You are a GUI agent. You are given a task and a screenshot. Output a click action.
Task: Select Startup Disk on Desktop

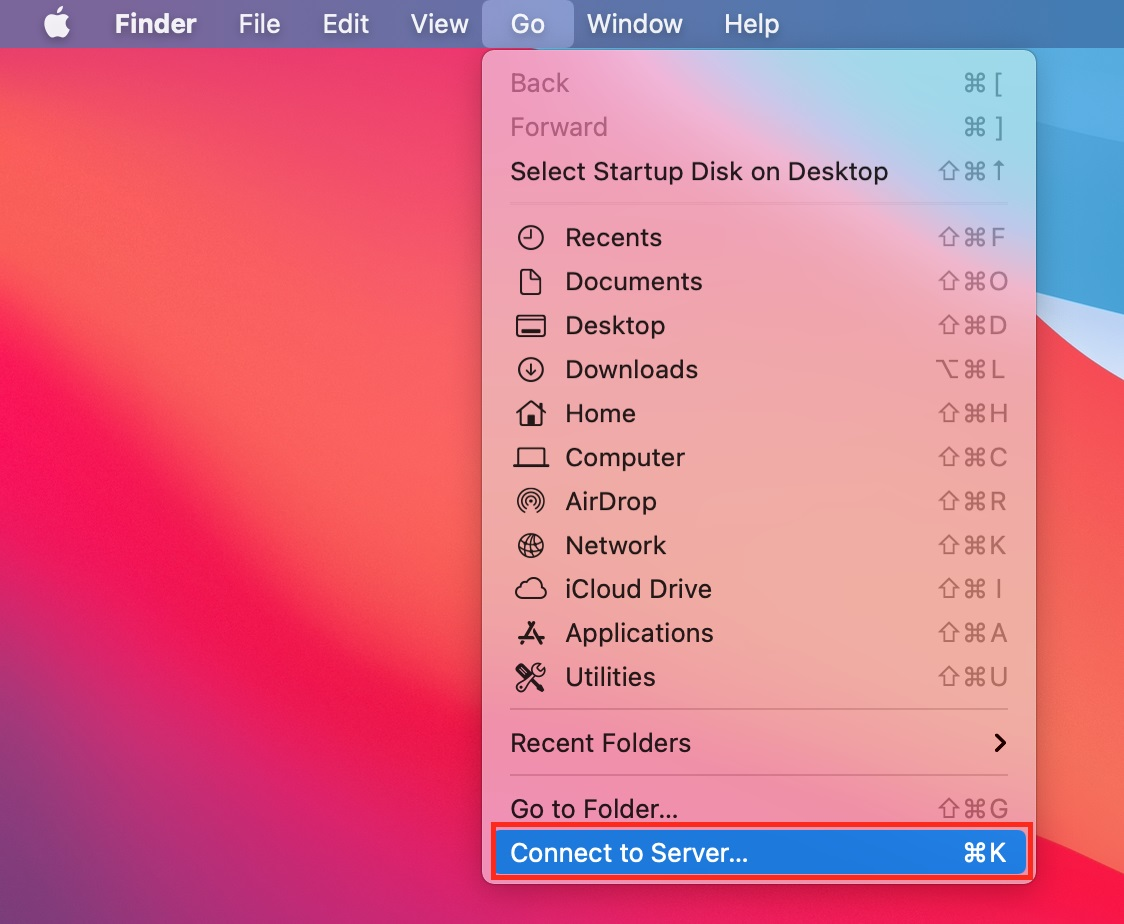(699, 172)
